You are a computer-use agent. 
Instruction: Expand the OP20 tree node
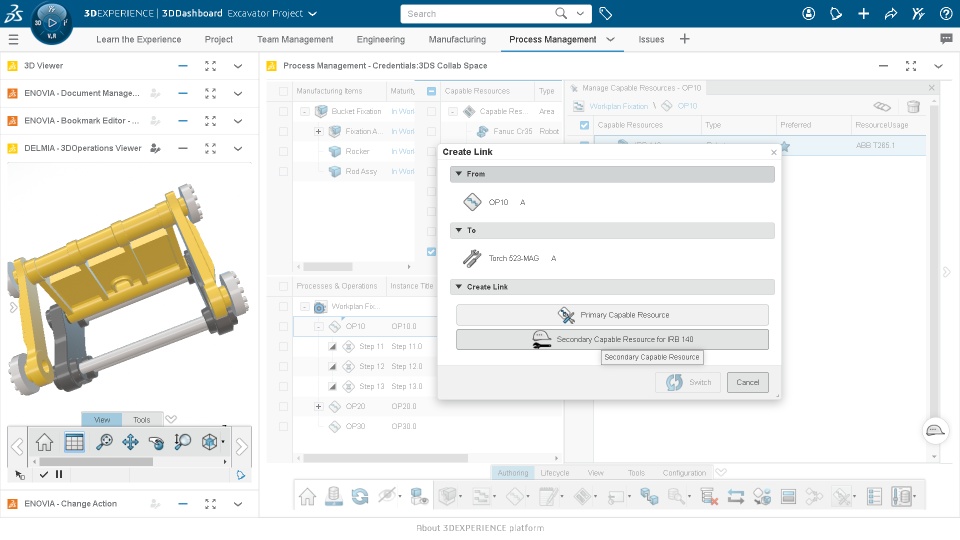pos(318,407)
